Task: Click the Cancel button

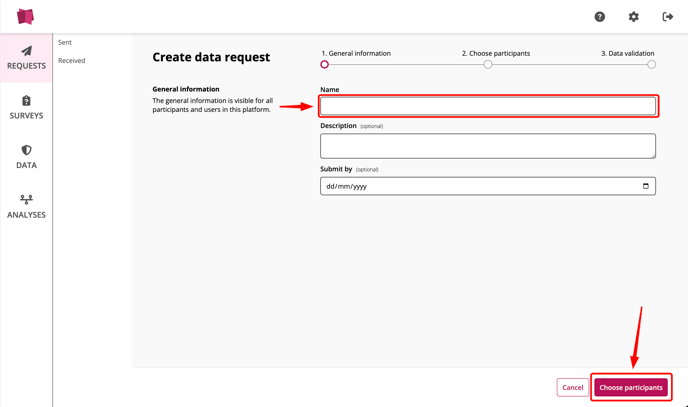Action: tap(573, 387)
